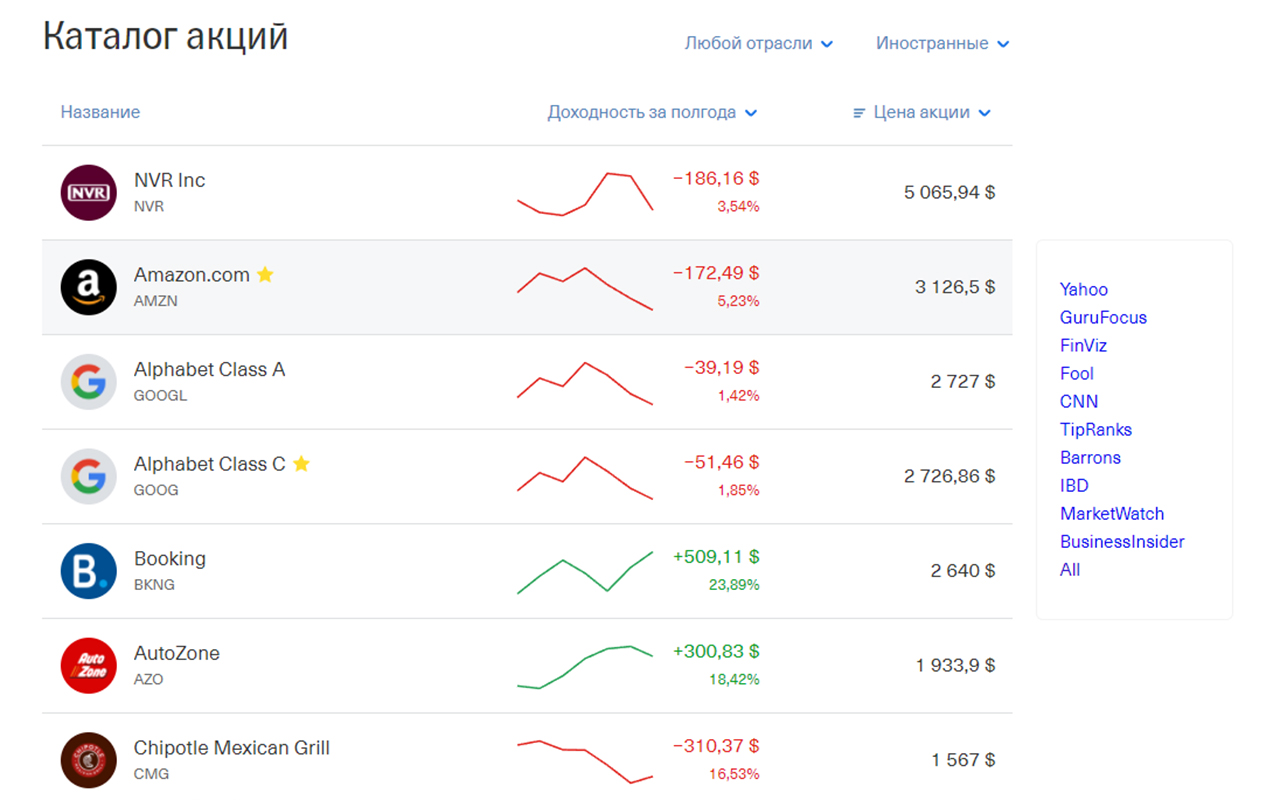The image size is (1280, 800).
Task: Click the Amazon.com half-year sparkline chart
Action: (585, 288)
